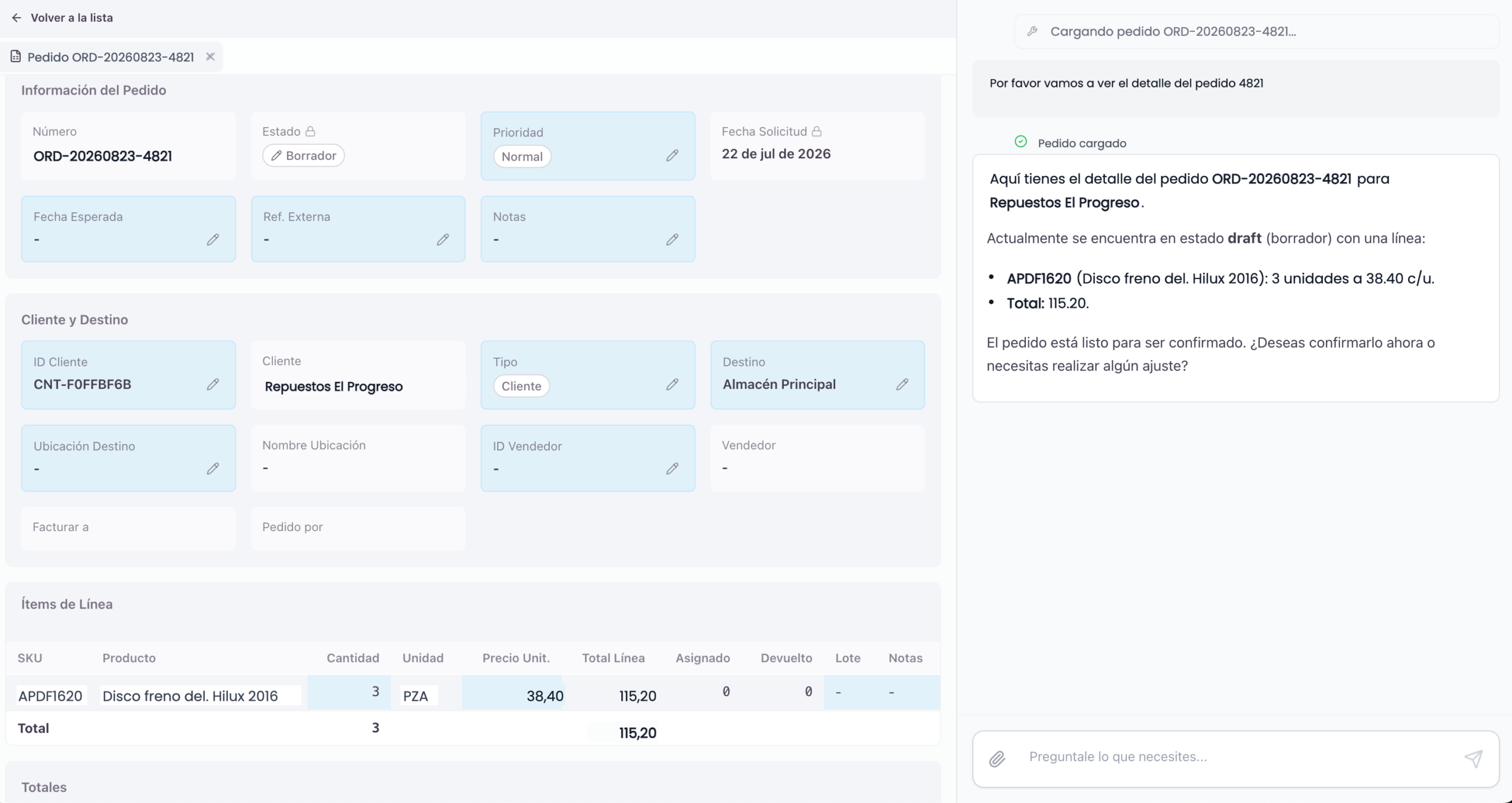Click the Cantidad column header
The width and height of the screenshot is (1512, 803).
[353, 658]
